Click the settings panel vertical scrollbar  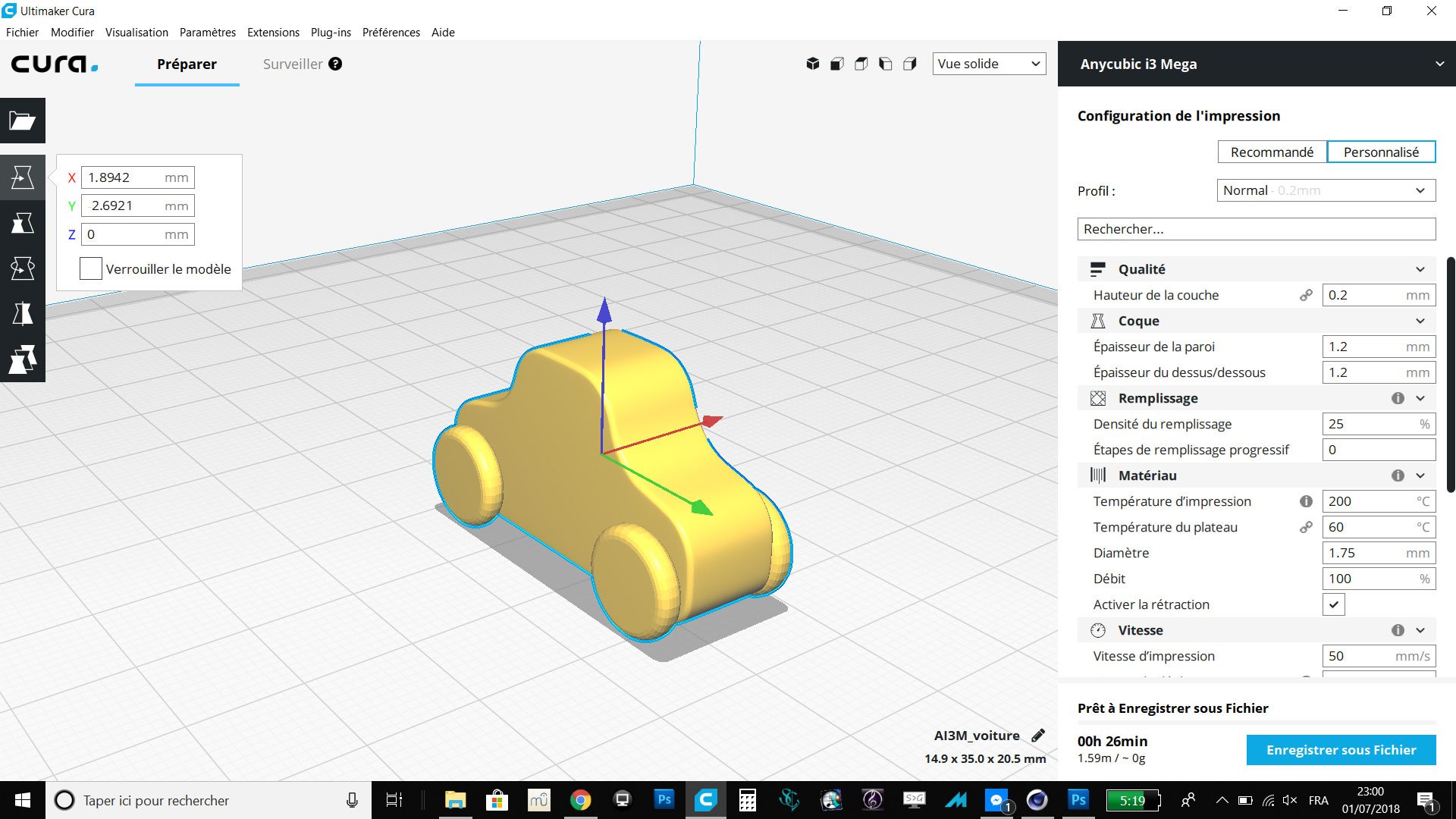pos(1450,375)
